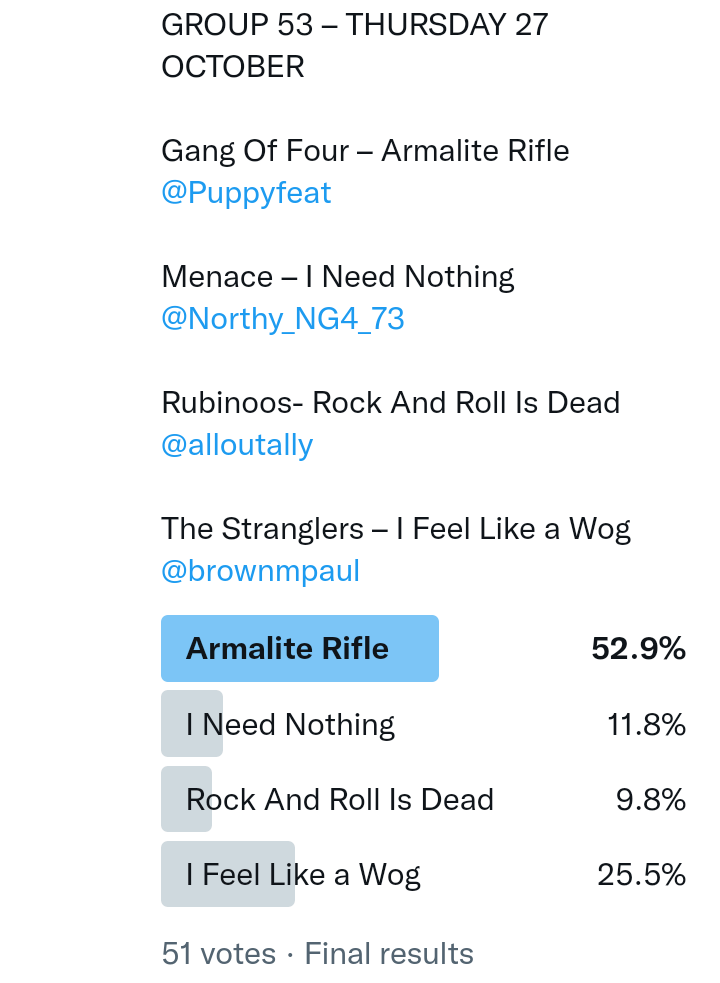
Task: Open the @Northy_NG4_73 profile mention
Action: tap(283, 319)
